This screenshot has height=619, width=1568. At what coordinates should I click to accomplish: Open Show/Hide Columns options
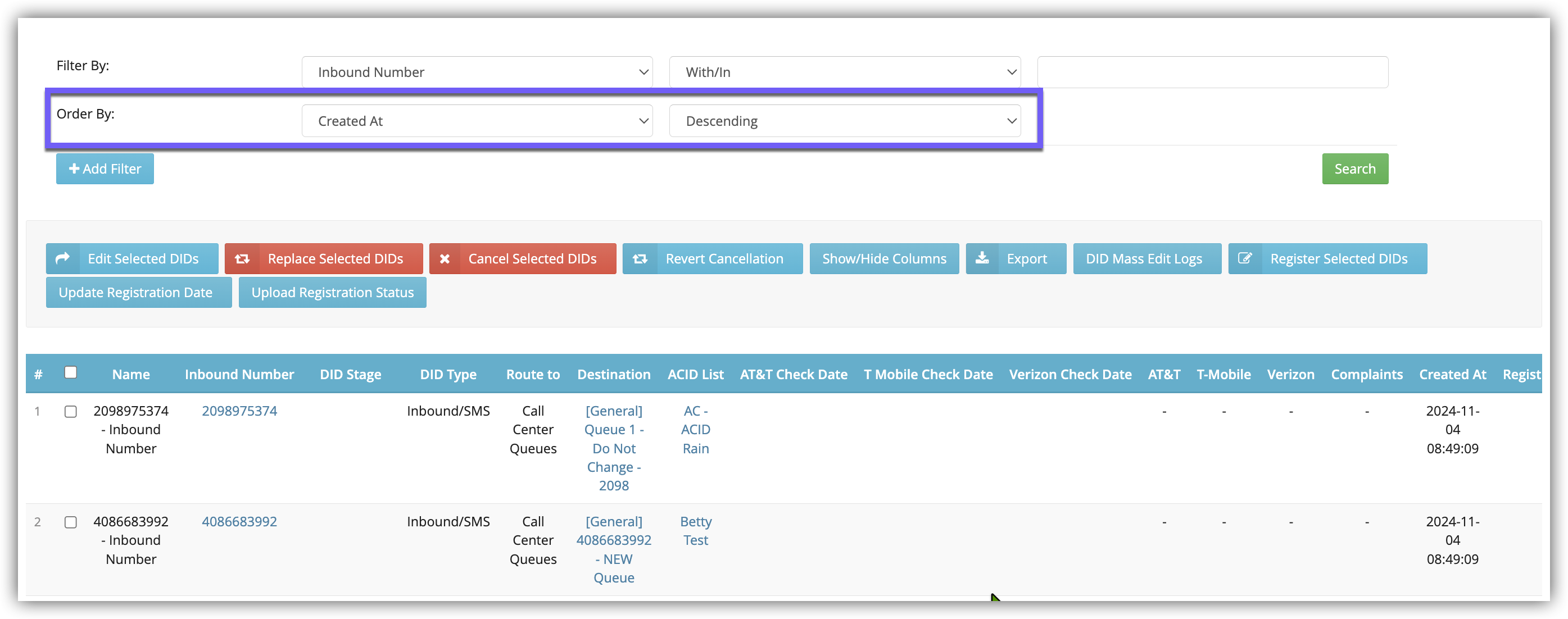[x=884, y=259]
